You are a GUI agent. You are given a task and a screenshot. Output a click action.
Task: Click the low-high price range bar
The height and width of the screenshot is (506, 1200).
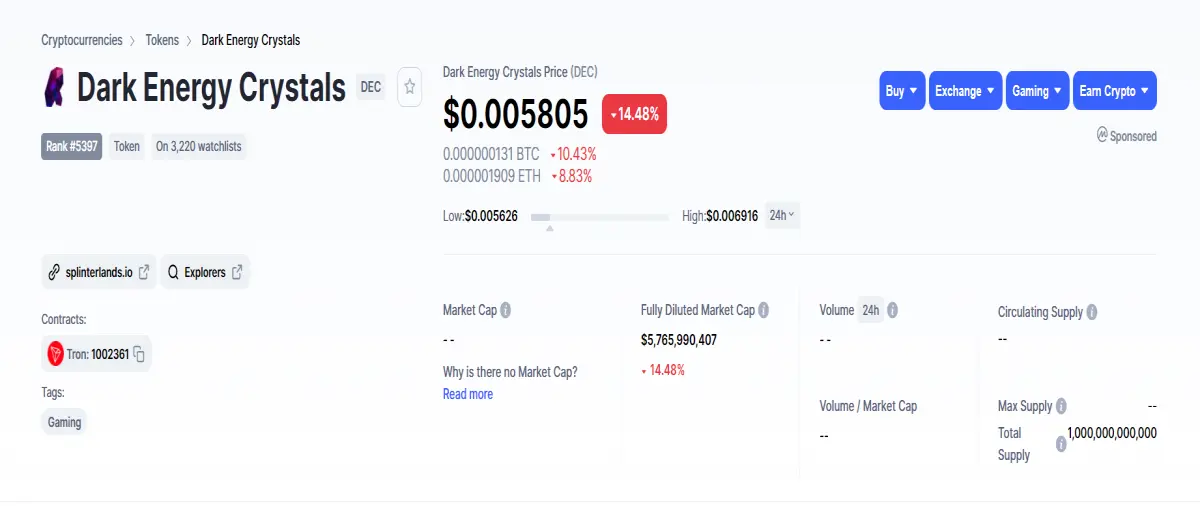click(x=599, y=216)
